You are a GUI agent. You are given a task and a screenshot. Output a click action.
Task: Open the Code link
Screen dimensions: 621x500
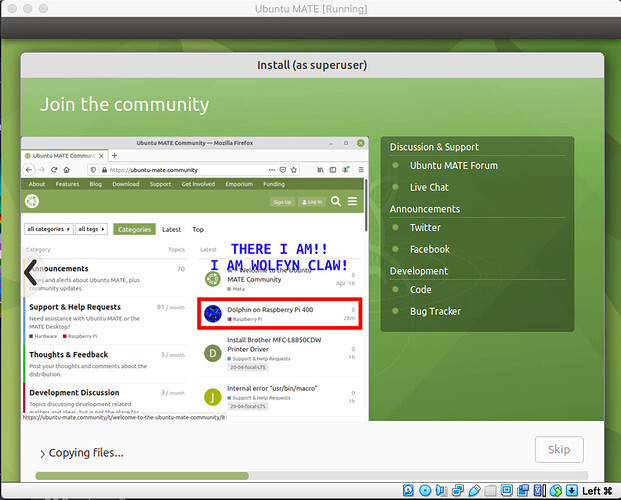[421, 290]
